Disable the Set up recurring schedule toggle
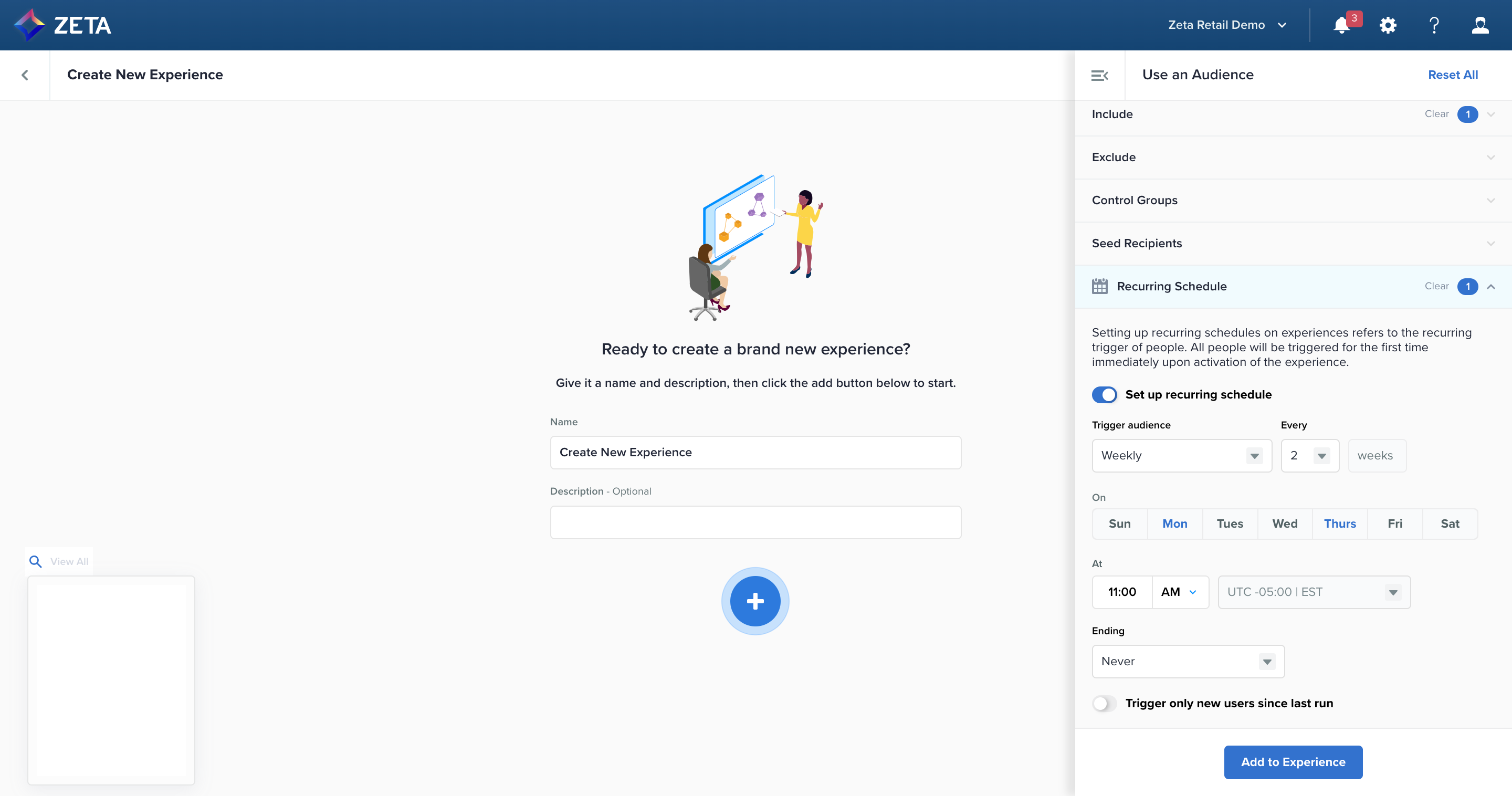 pyautogui.click(x=1104, y=394)
